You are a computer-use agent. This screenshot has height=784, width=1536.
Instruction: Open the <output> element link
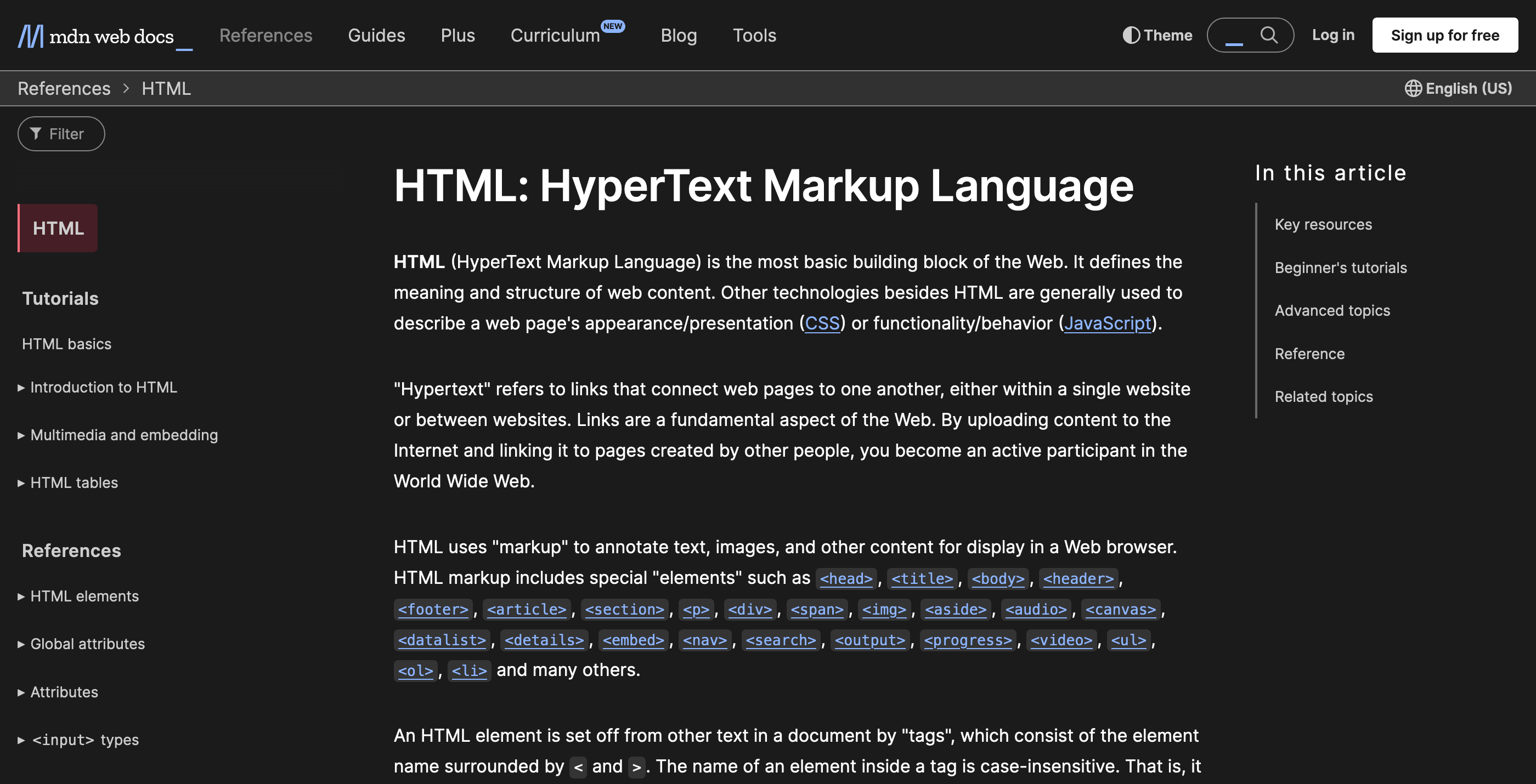pos(870,640)
